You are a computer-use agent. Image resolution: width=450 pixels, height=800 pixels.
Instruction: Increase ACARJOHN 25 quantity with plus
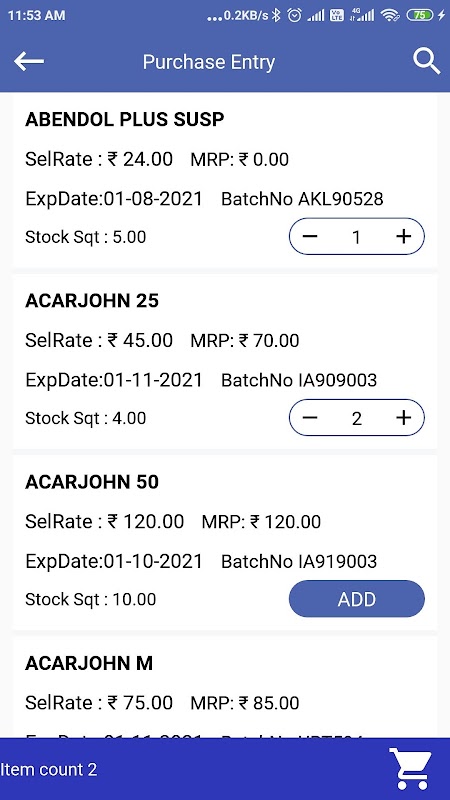pos(404,418)
